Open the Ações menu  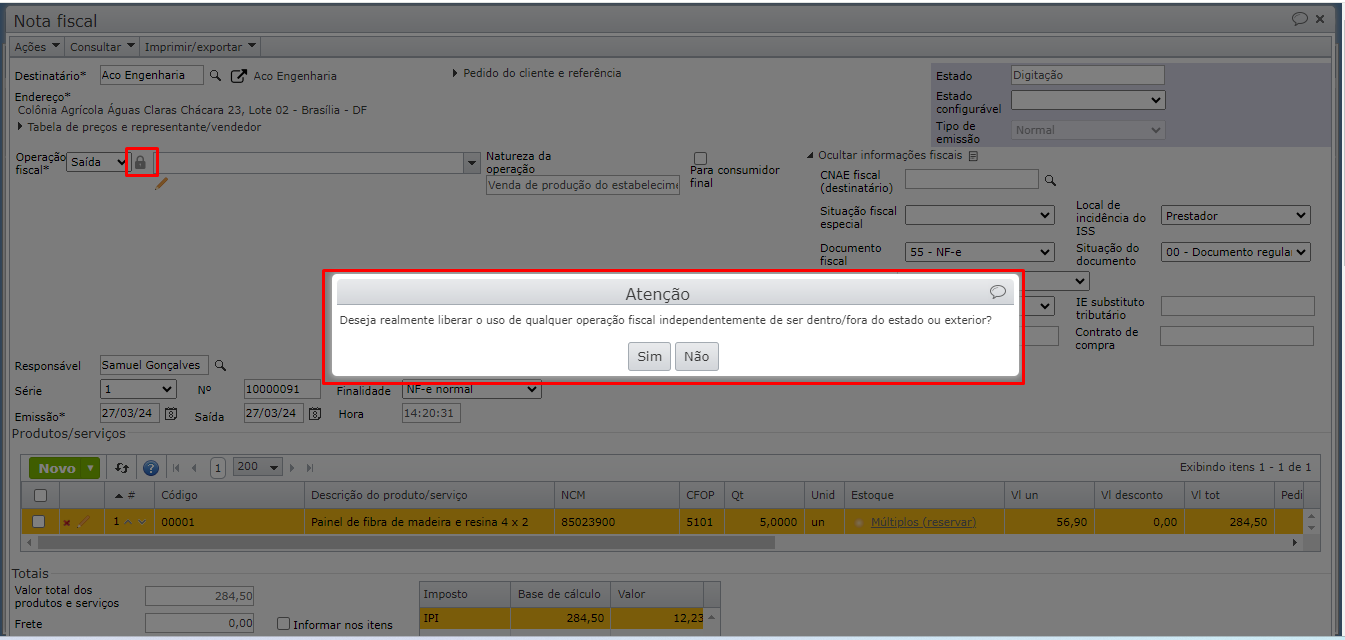[x=37, y=47]
